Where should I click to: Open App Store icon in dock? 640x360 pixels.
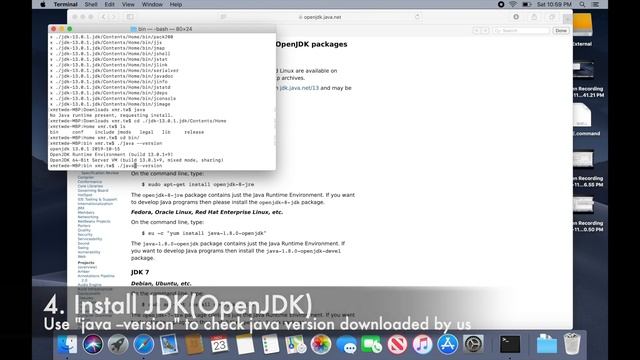pyautogui.click(x=448, y=344)
